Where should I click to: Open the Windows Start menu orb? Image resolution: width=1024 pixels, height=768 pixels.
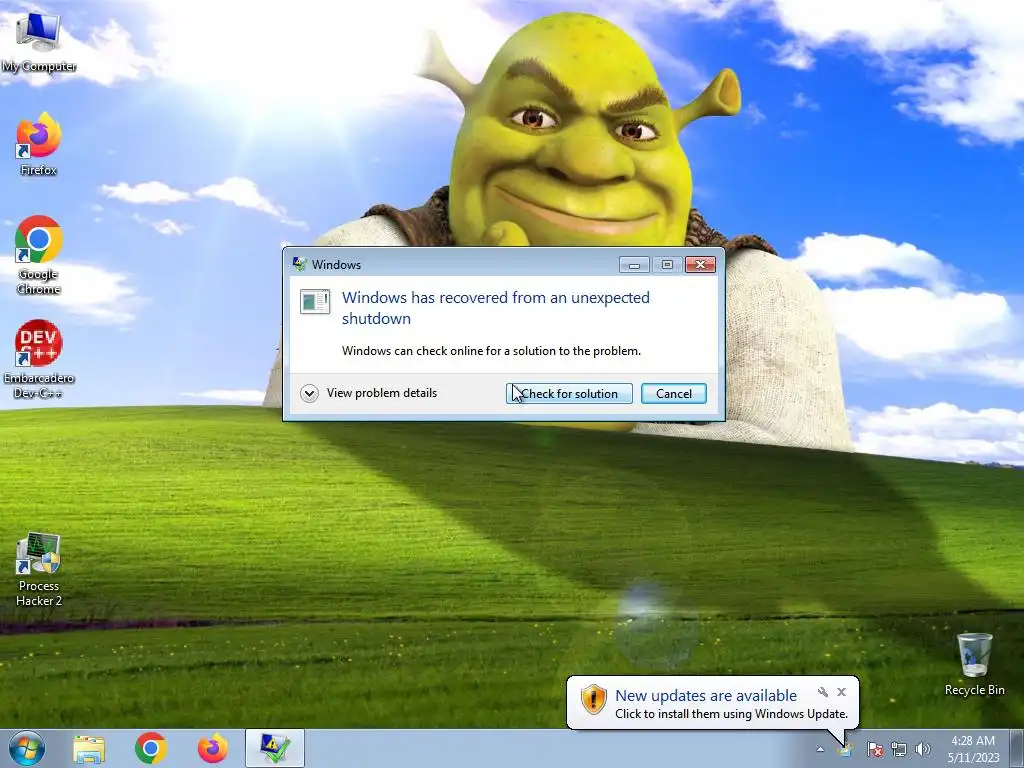[27, 748]
